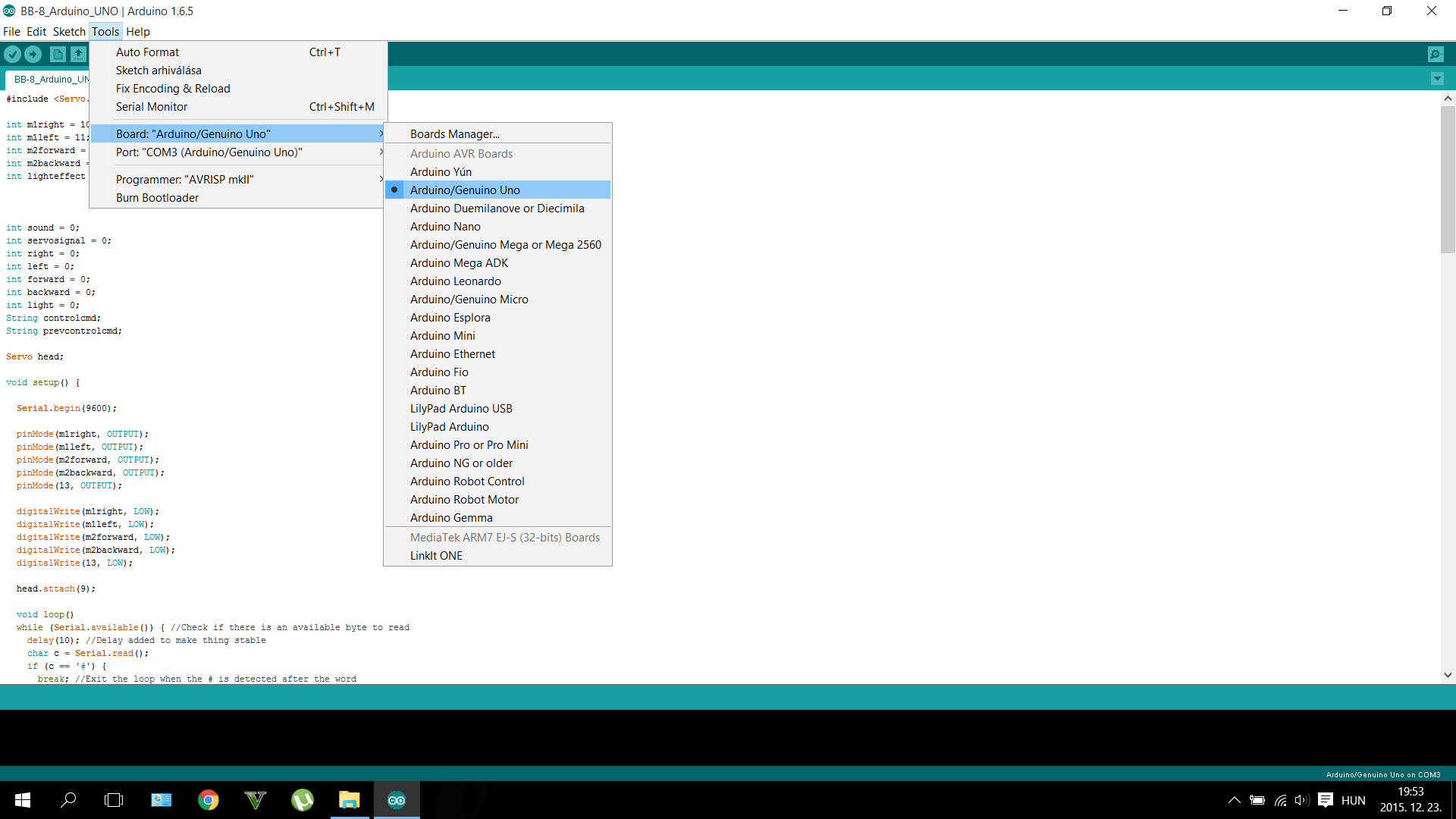Open the tab options dropdown arrow
Viewport: 1456px width, 819px height.
point(1436,79)
